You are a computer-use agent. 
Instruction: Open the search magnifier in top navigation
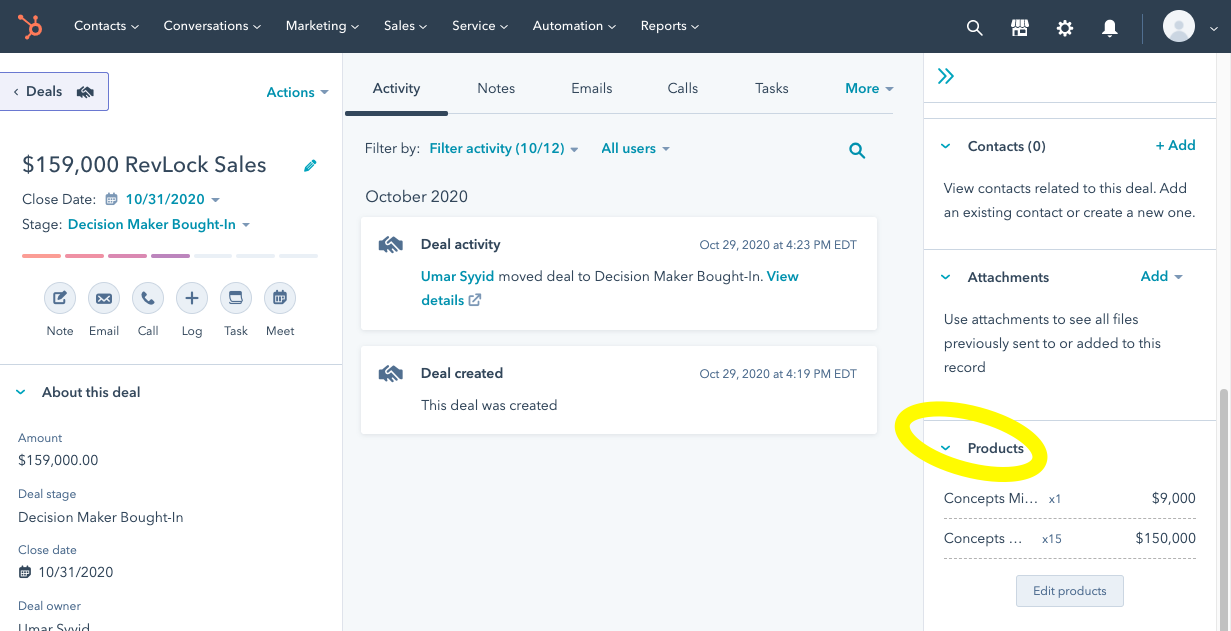coord(975,28)
